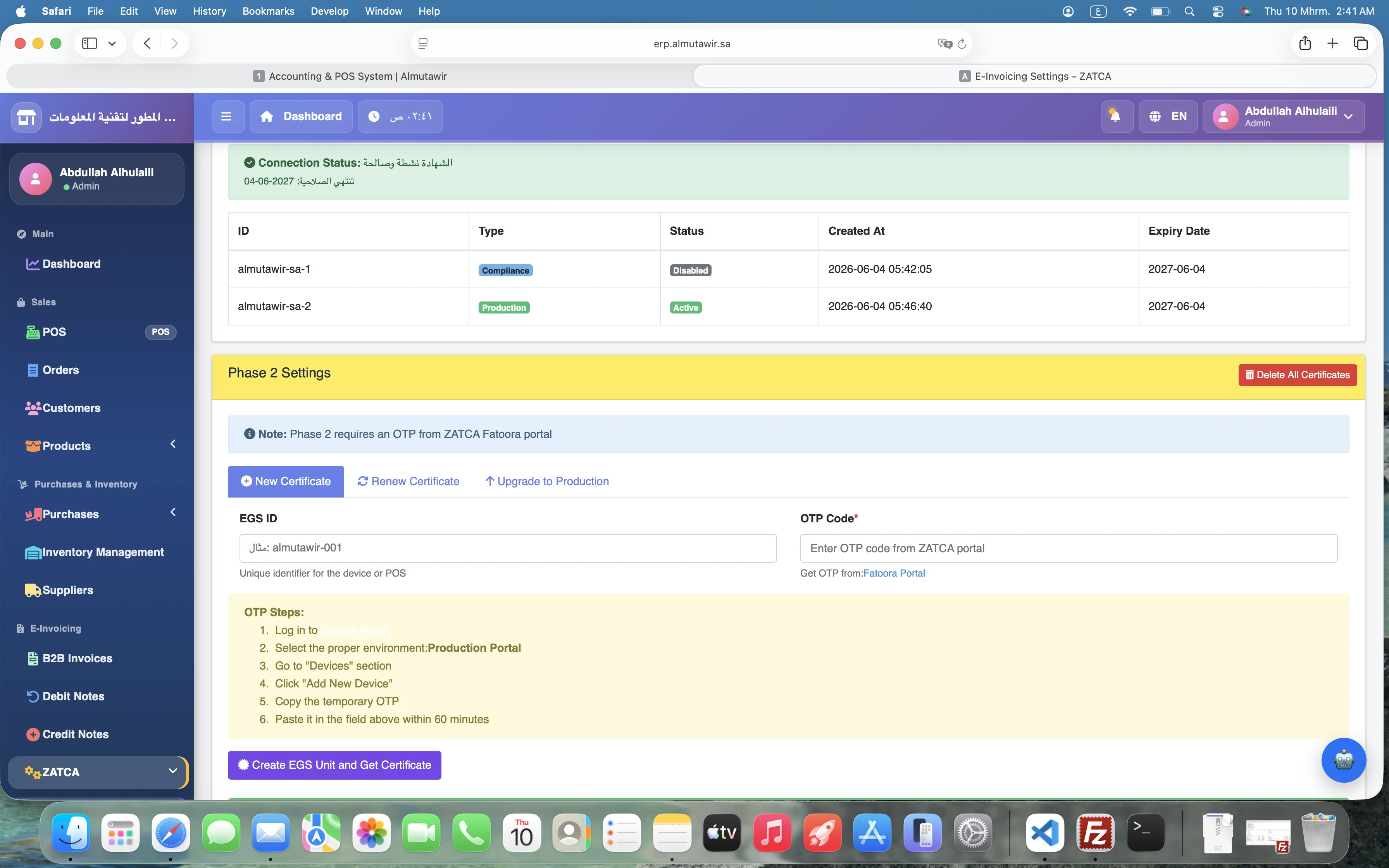Open Control Center in menu bar

(x=1218, y=12)
